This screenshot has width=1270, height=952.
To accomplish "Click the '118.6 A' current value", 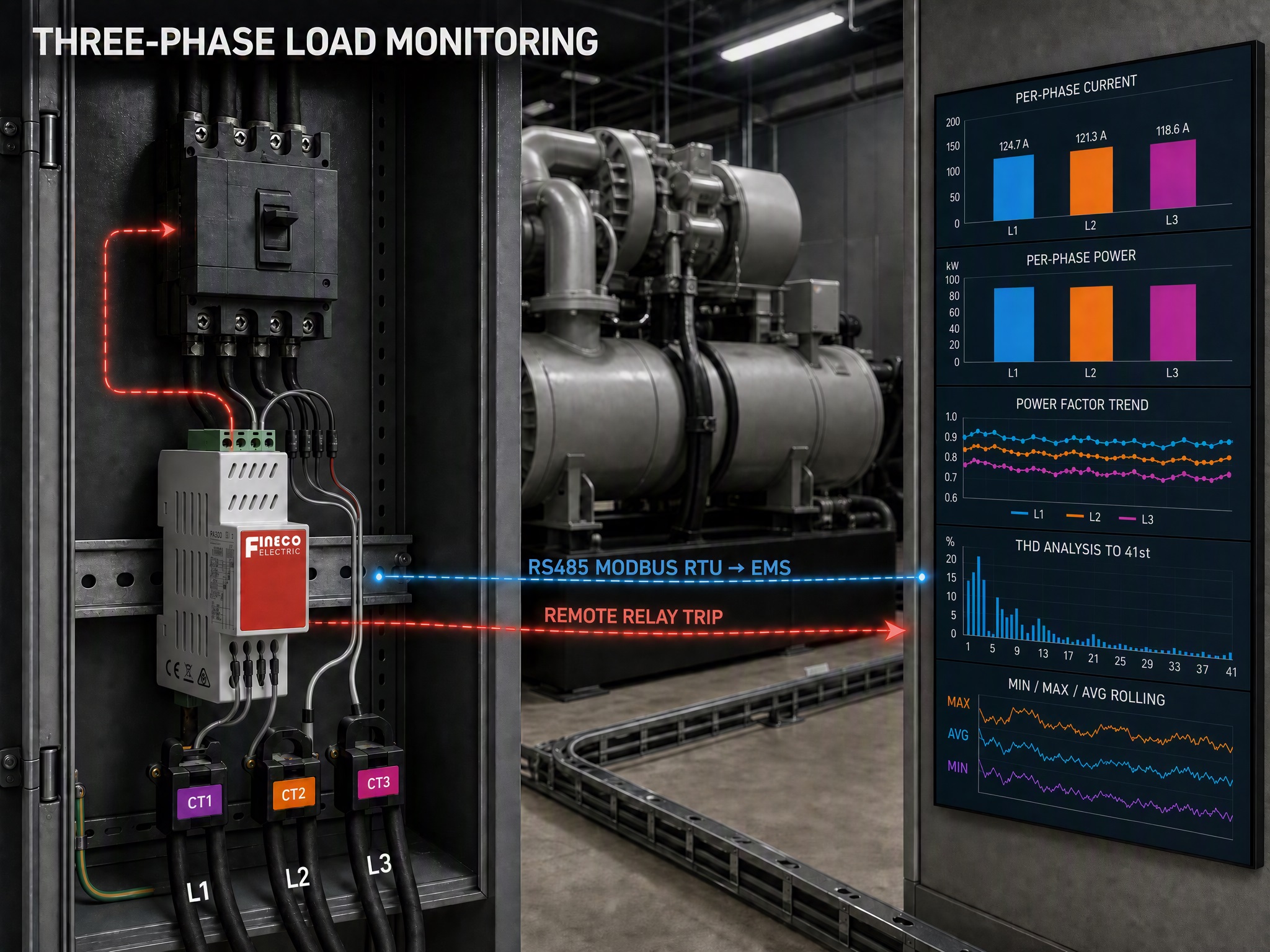I will (1173, 130).
